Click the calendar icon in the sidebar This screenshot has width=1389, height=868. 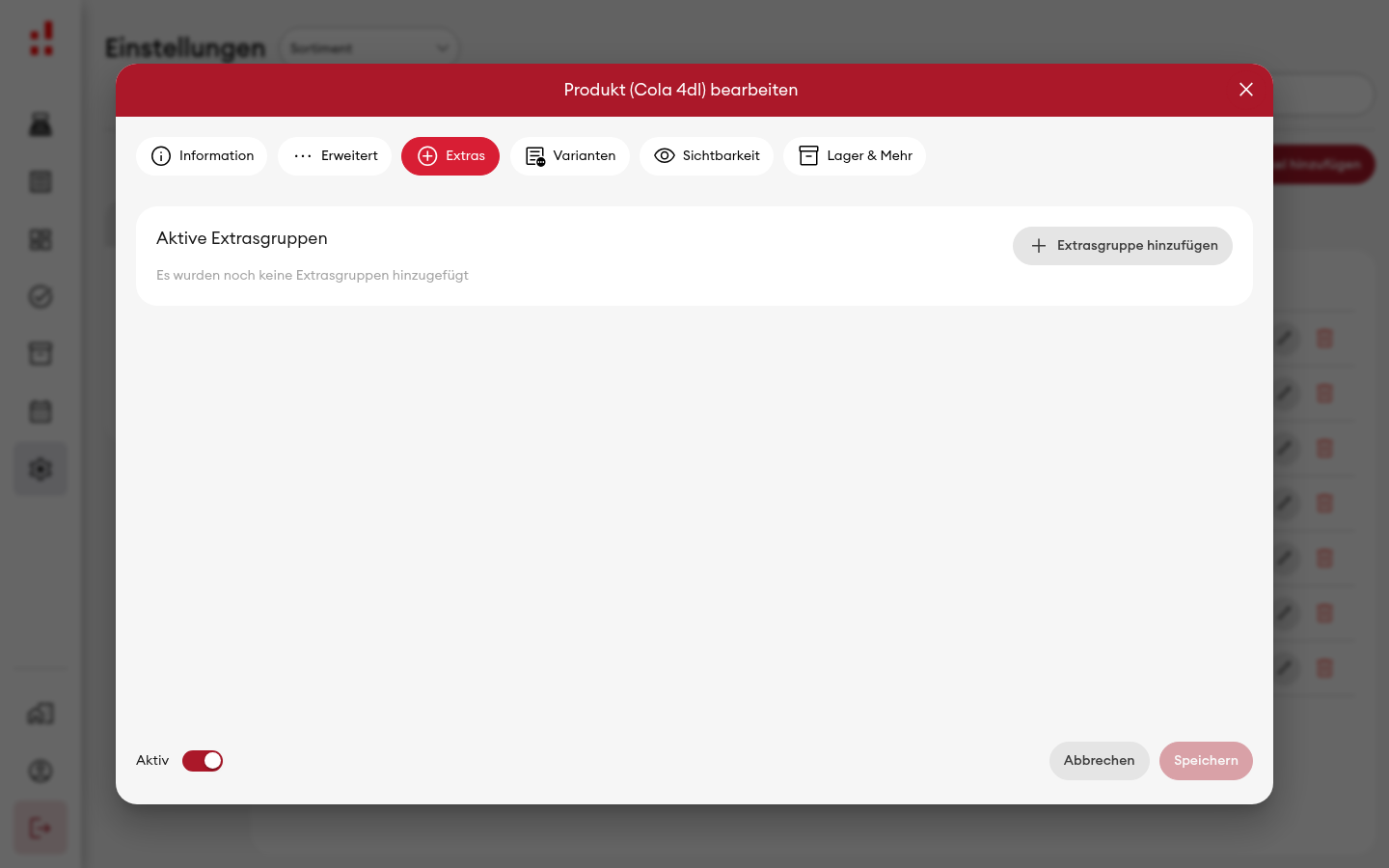41,412
